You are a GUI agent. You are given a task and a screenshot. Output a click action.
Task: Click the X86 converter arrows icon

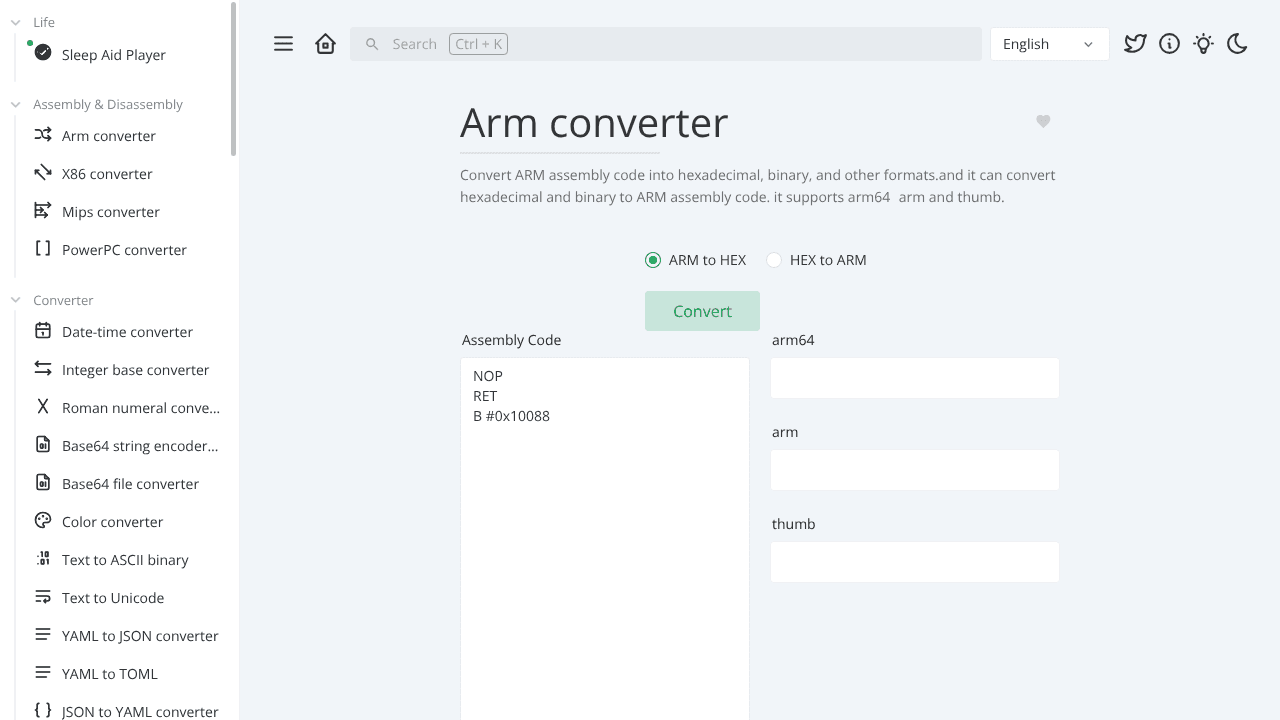coord(43,173)
